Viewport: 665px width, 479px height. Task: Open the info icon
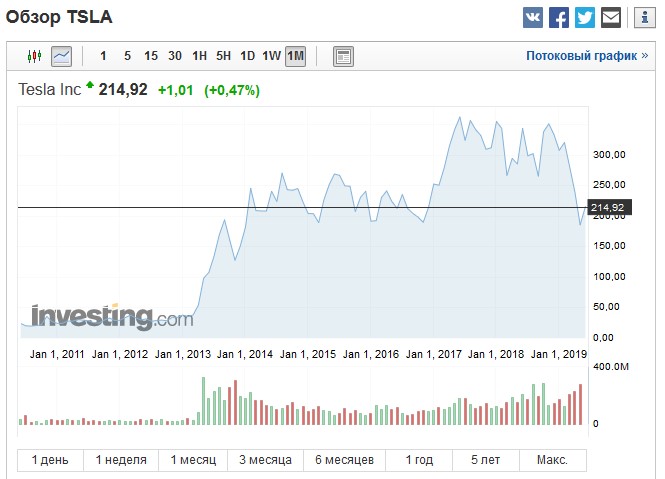point(642,17)
